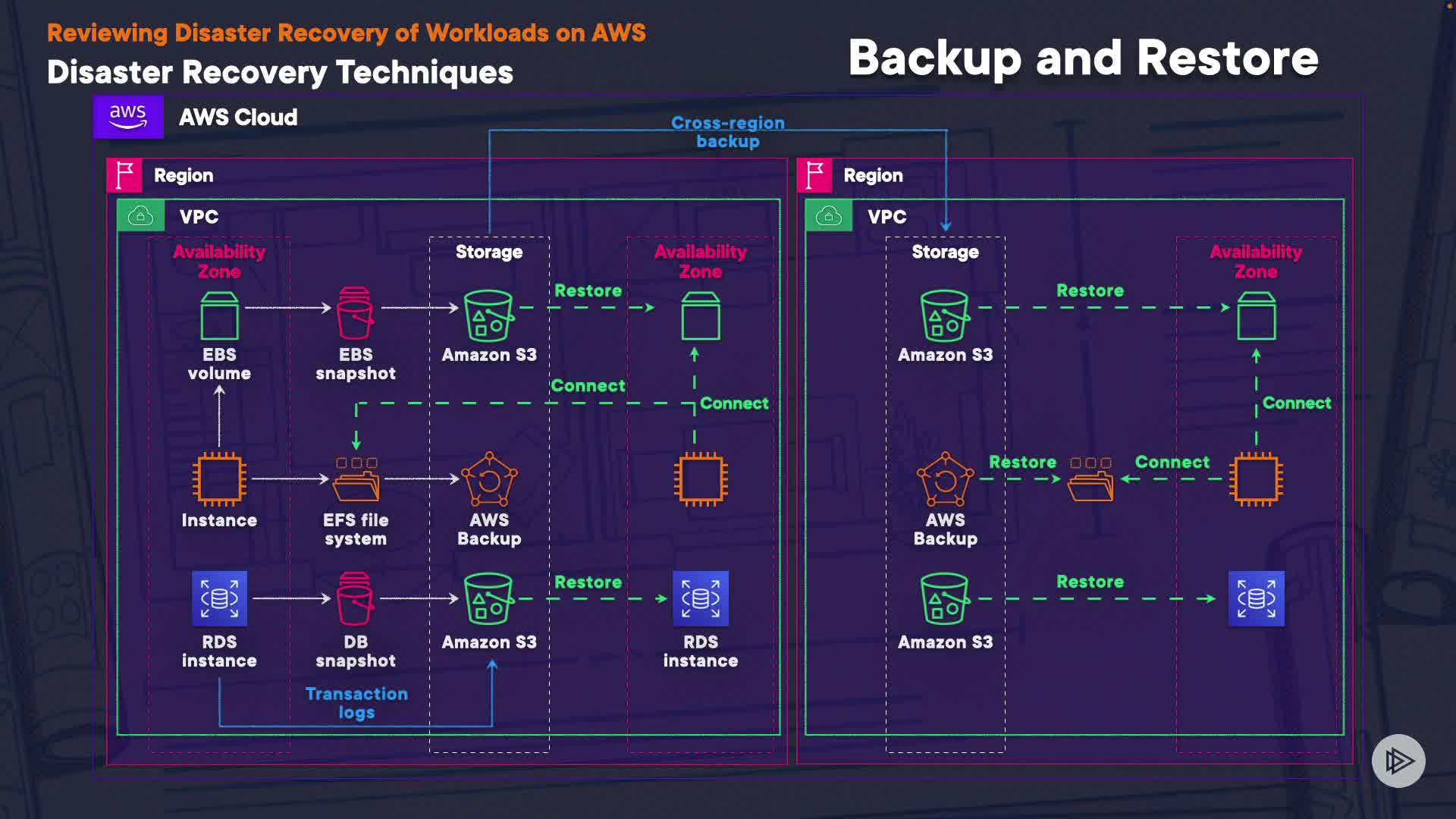This screenshot has height=819, width=1456.
Task: Click the AWS Backup icon in right region
Action: 945,479
